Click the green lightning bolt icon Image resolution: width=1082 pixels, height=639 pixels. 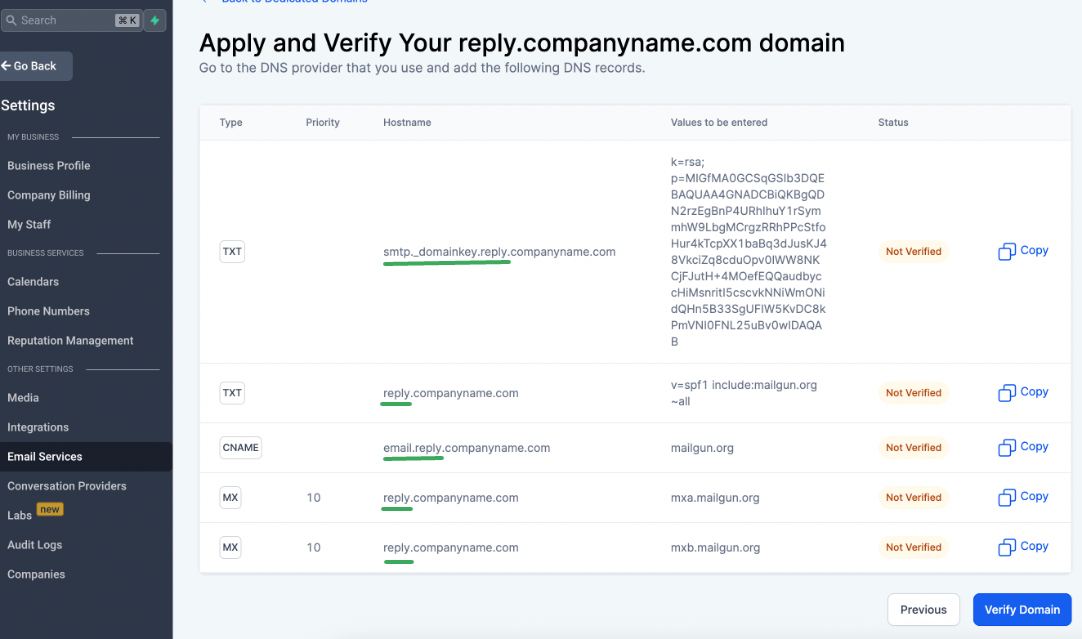pos(155,20)
